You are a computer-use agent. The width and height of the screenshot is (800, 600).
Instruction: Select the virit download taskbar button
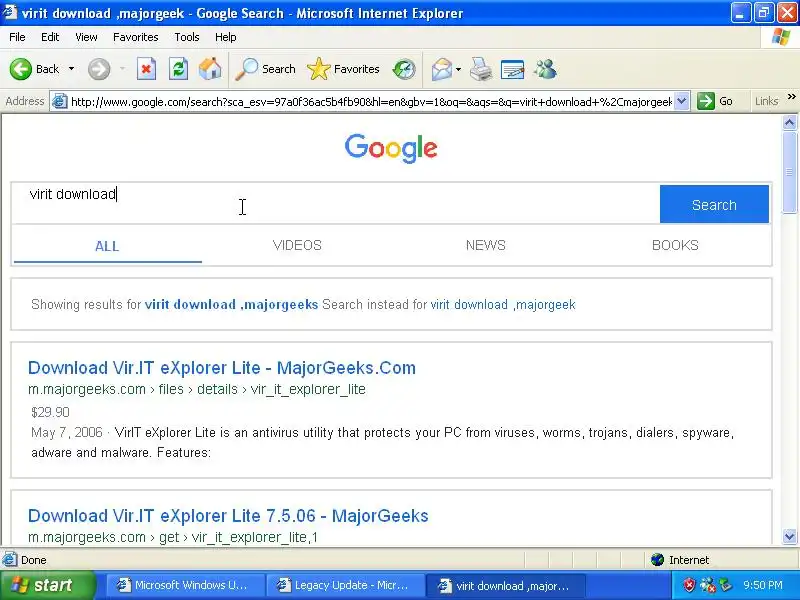(505, 585)
